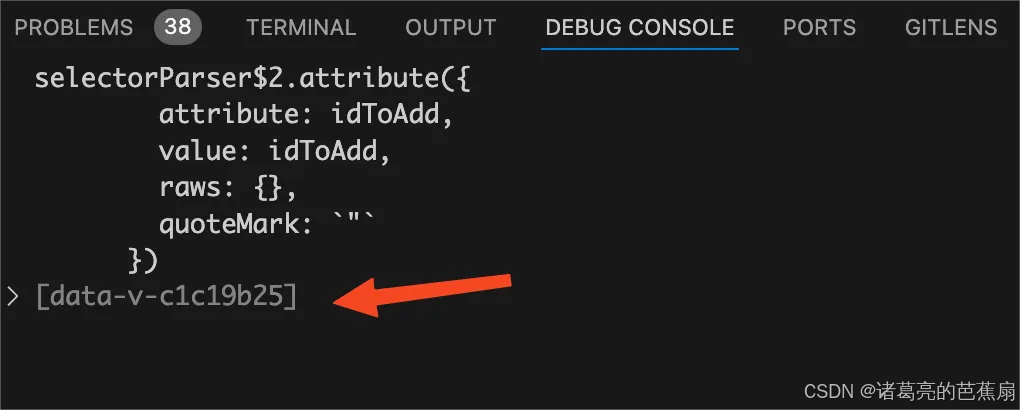Select the 'attribute: idToAdd,' line
Viewport: 1020px width, 410px height.
(306, 115)
